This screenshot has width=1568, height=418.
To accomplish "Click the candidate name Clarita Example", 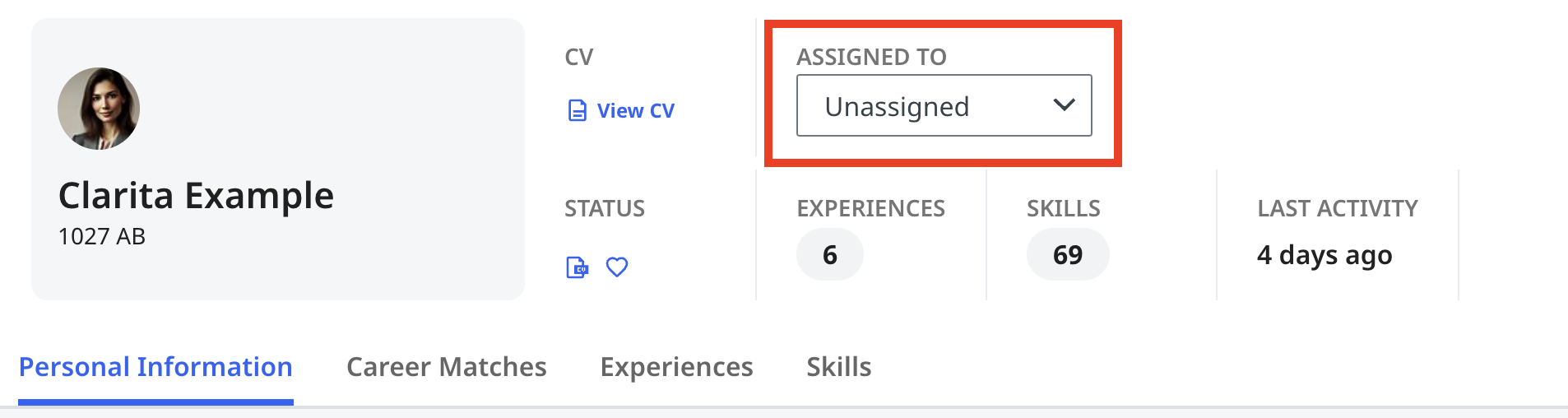I will 196,196.
